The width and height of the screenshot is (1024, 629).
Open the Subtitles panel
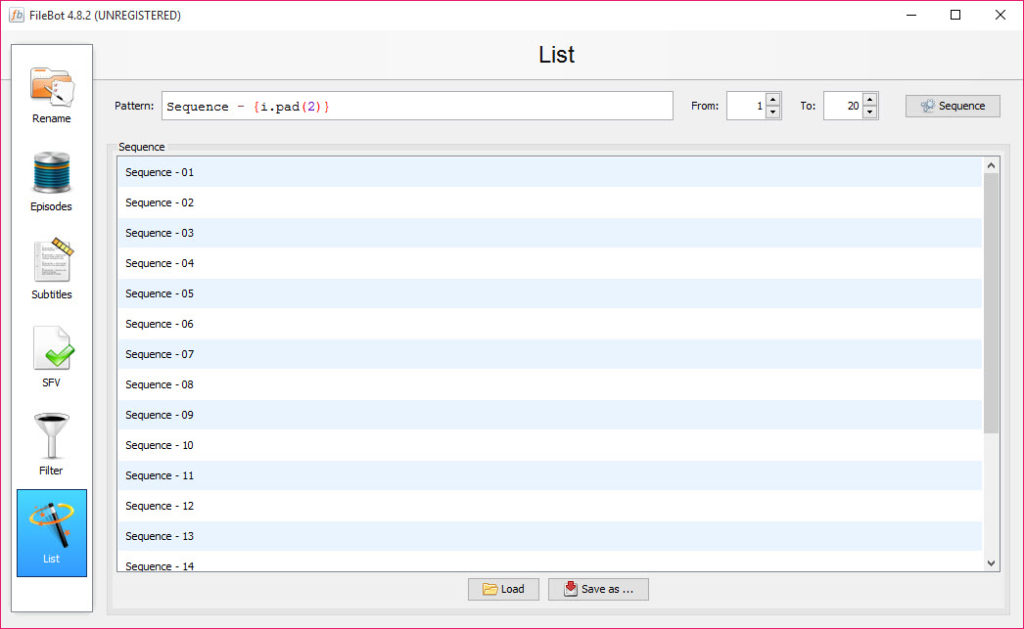pos(51,270)
